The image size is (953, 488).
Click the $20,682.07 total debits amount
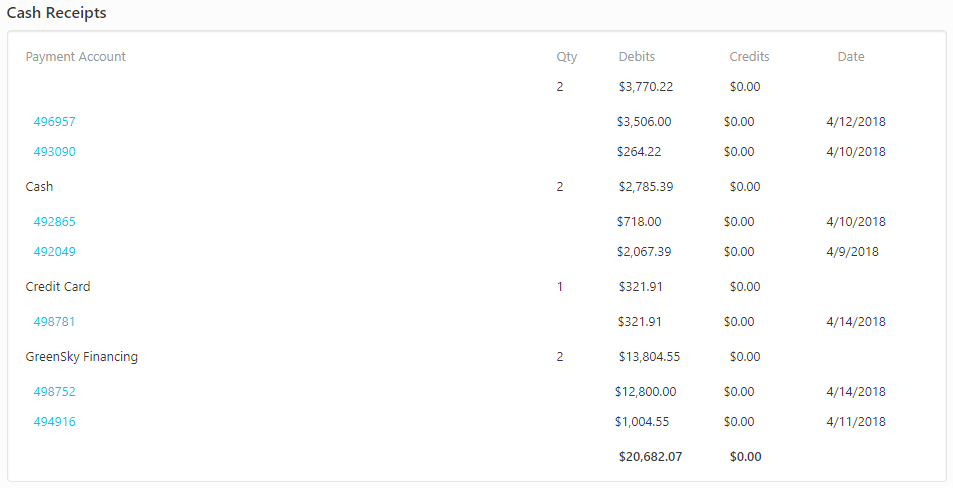click(650, 457)
